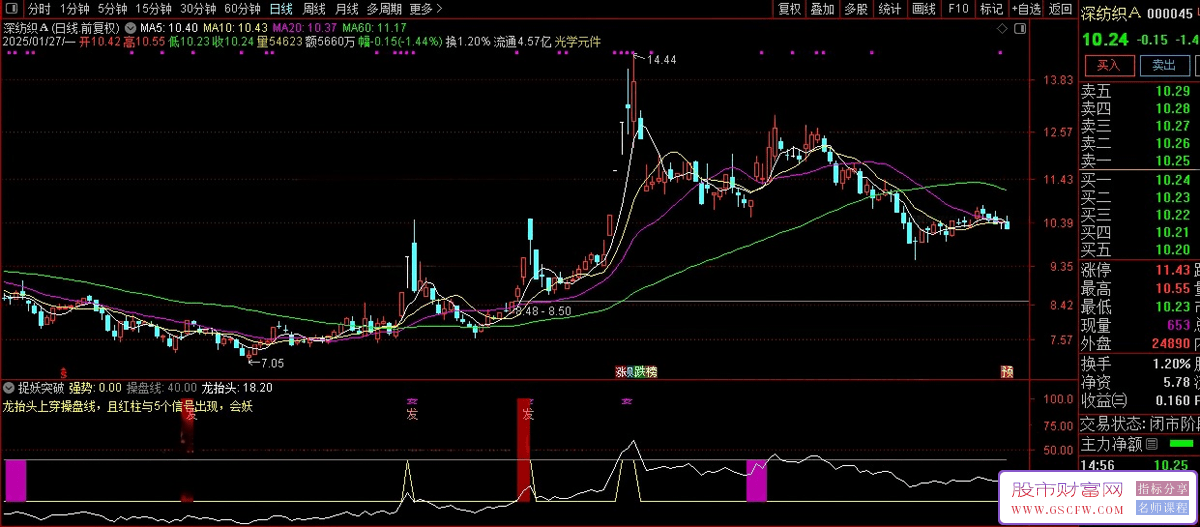Click the panel layout icon at top-left
This screenshot has width=1200, height=527.
click(x=13, y=9)
